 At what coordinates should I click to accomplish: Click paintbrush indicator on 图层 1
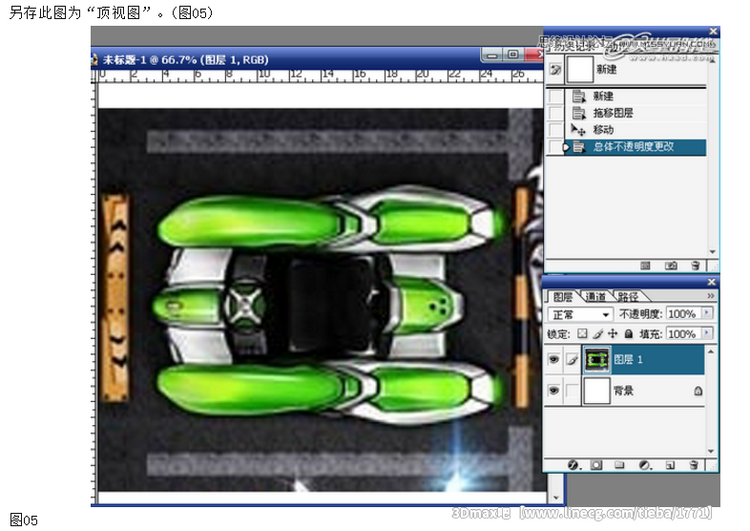(x=572, y=360)
